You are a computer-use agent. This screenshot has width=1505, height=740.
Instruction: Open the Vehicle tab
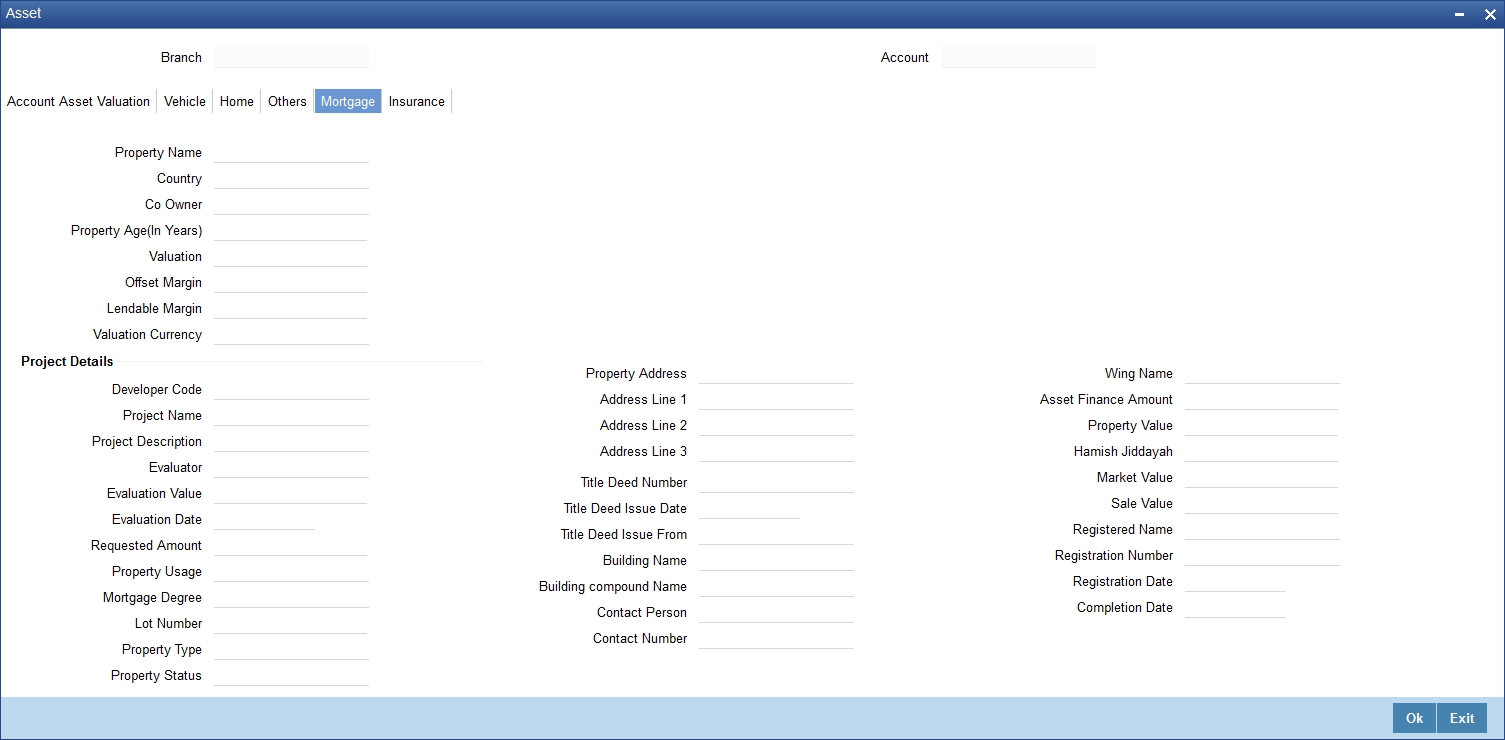tap(185, 101)
